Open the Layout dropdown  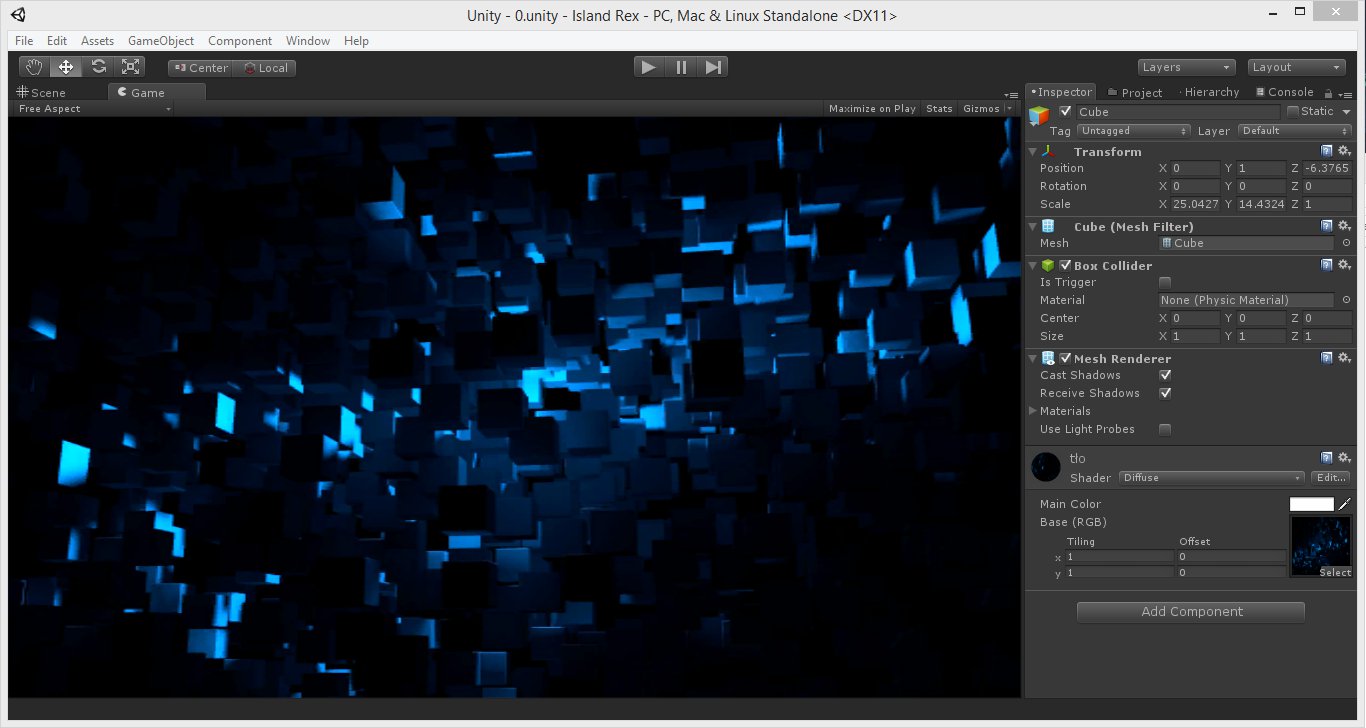click(1297, 67)
